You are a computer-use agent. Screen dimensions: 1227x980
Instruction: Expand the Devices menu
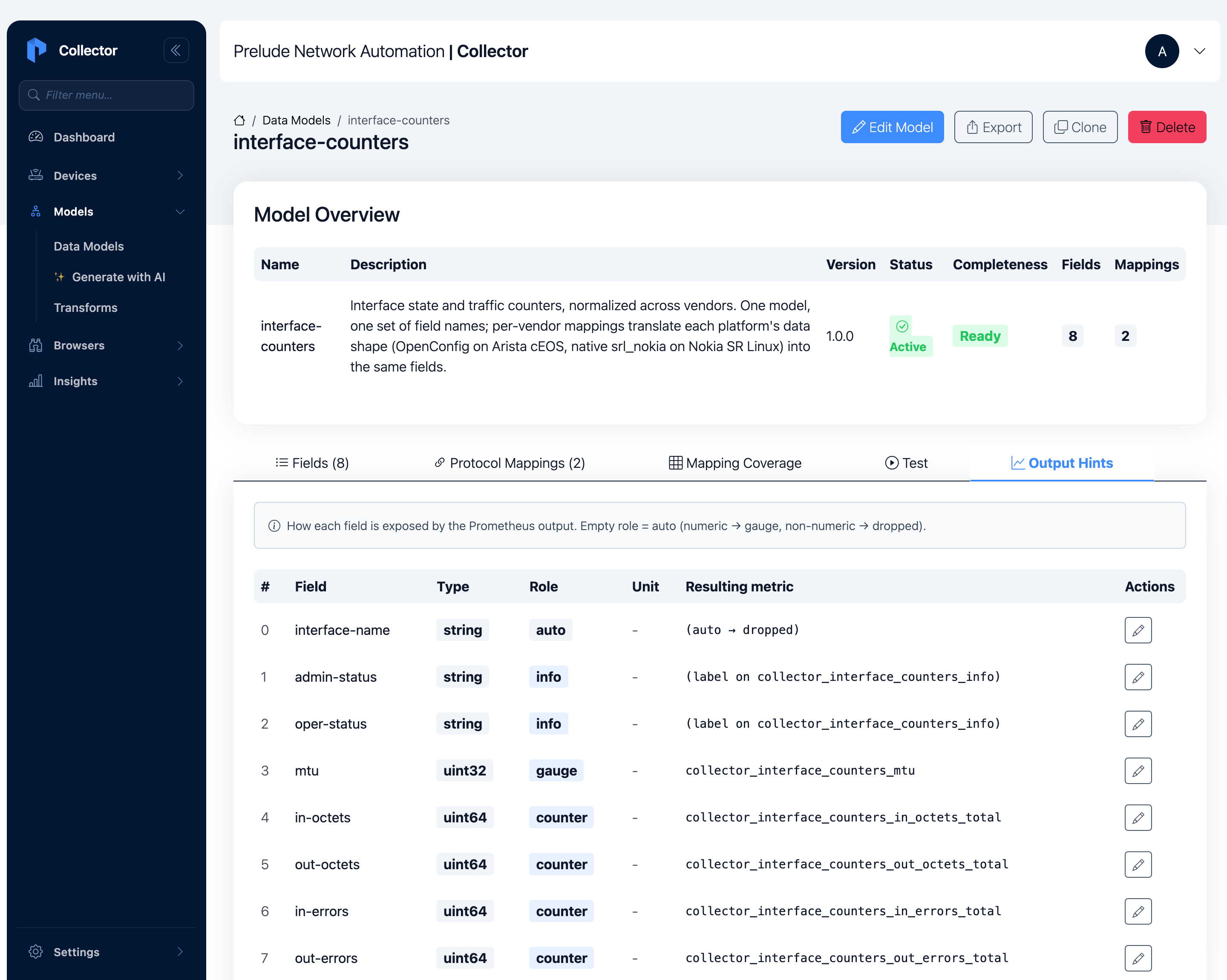click(107, 175)
